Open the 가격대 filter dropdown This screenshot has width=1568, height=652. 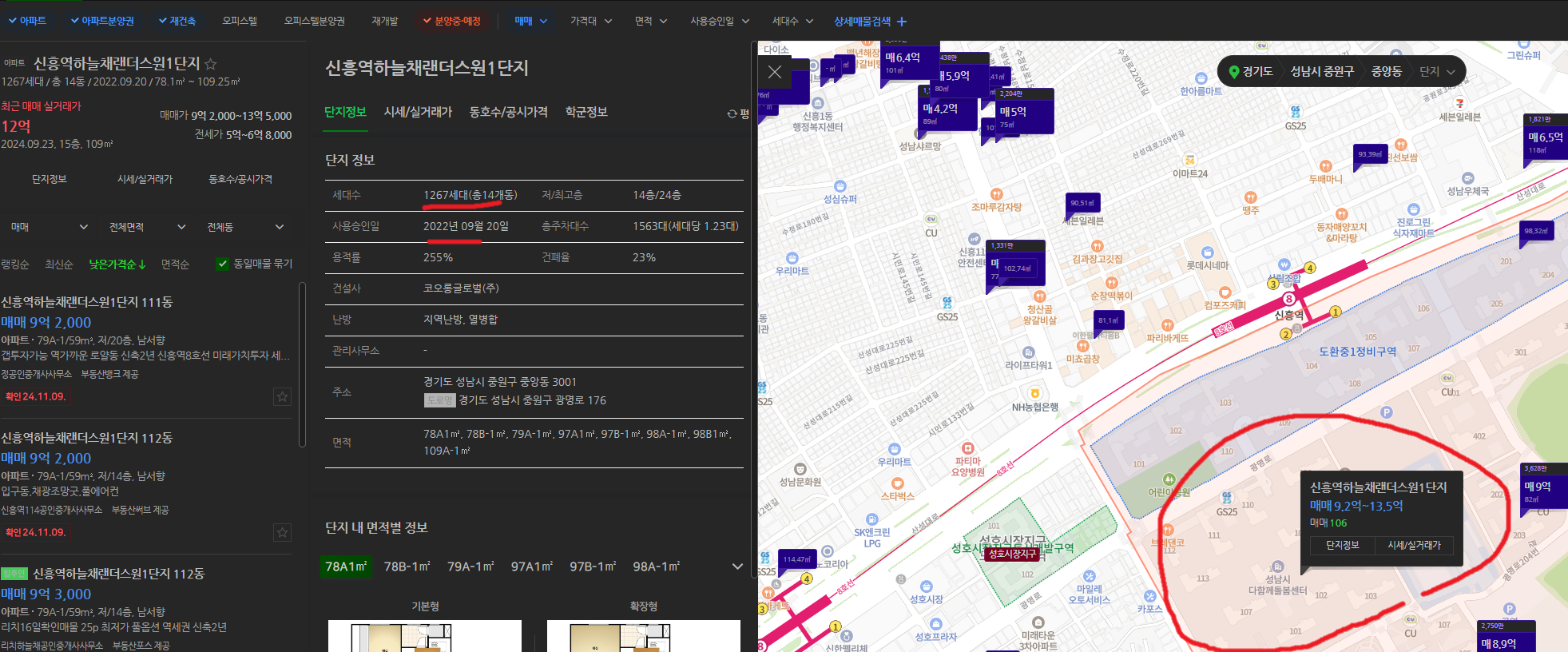[x=591, y=22]
